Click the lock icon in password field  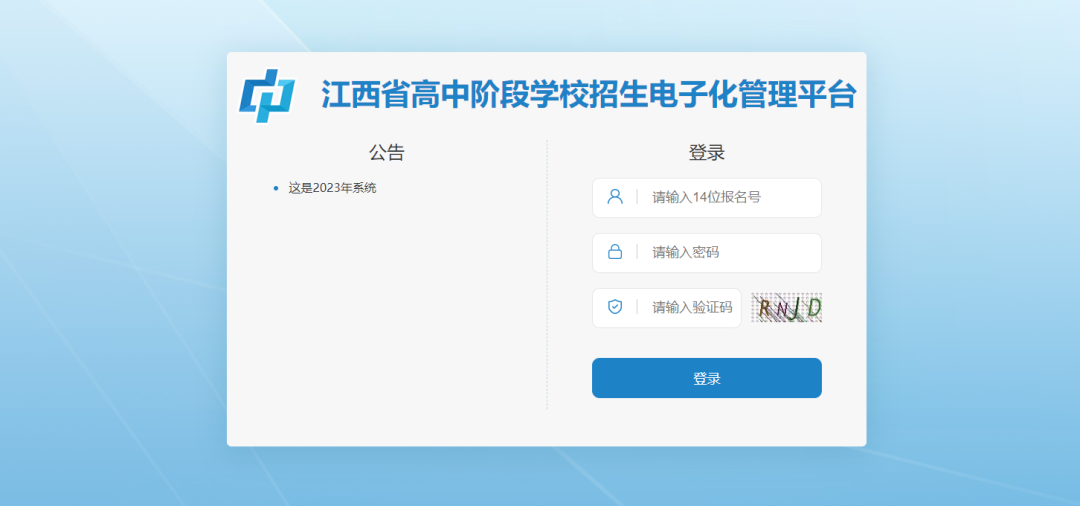pos(615,252)
